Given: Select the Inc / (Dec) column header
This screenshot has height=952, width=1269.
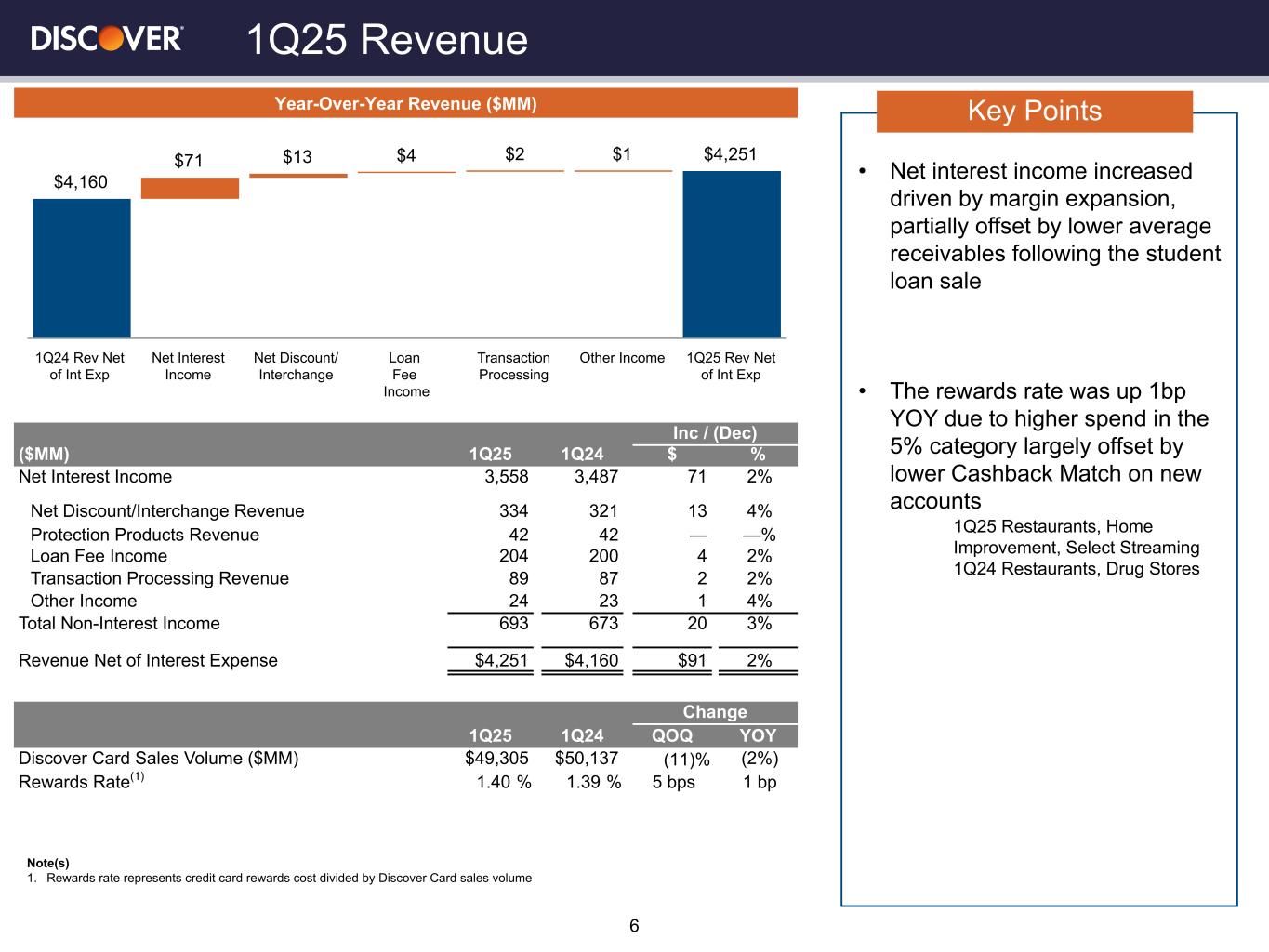Looking at the screenshot, I should 714,433.
